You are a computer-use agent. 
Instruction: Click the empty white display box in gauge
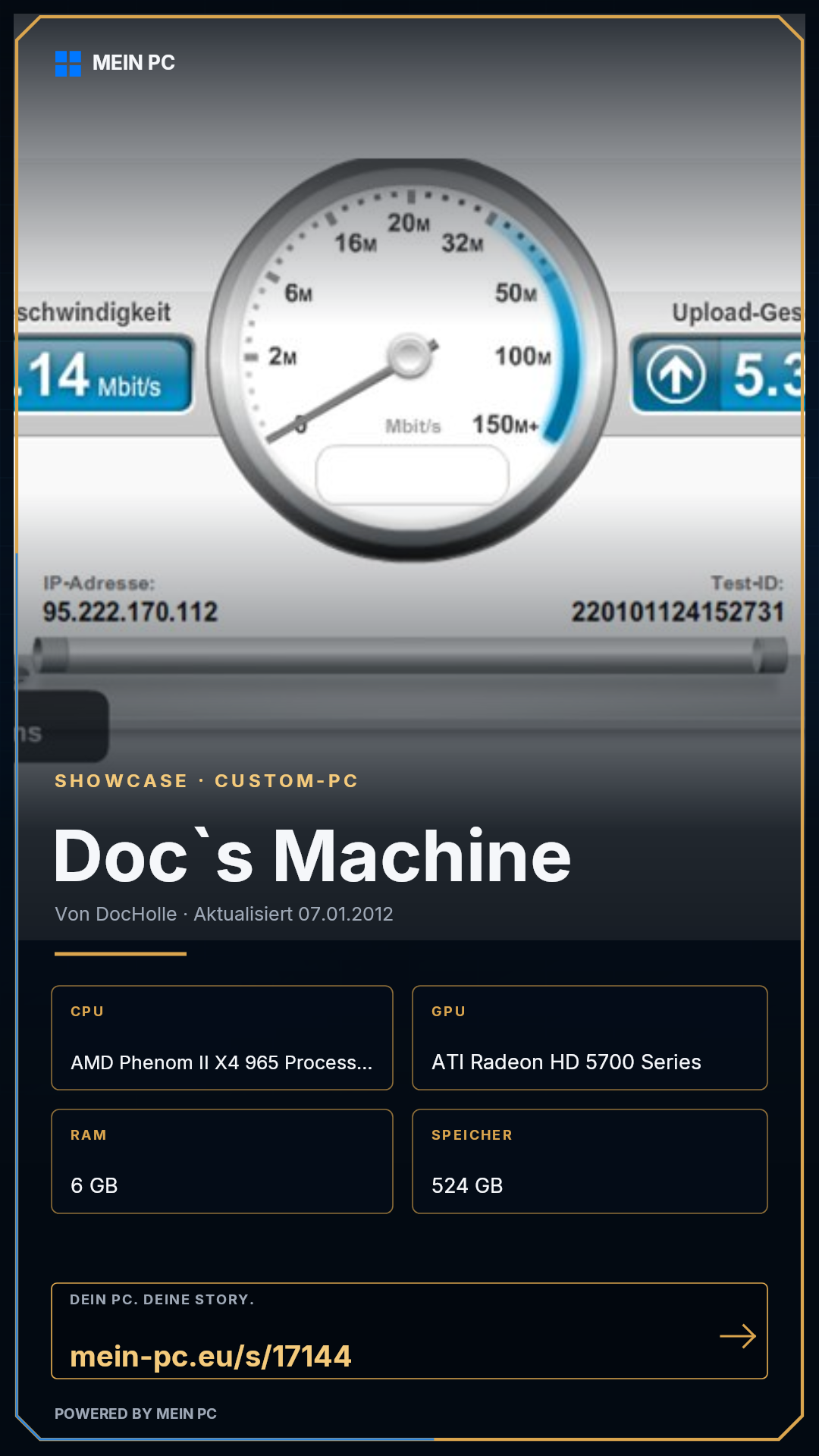tap(413, 475)
